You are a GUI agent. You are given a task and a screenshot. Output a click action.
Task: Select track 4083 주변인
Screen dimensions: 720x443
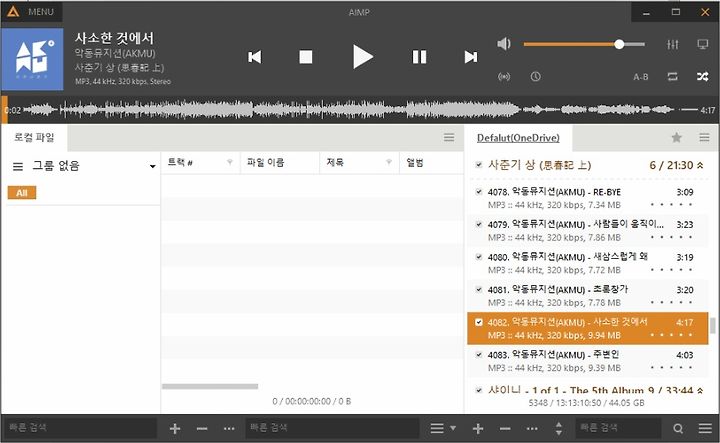click(x=587, y=361)
